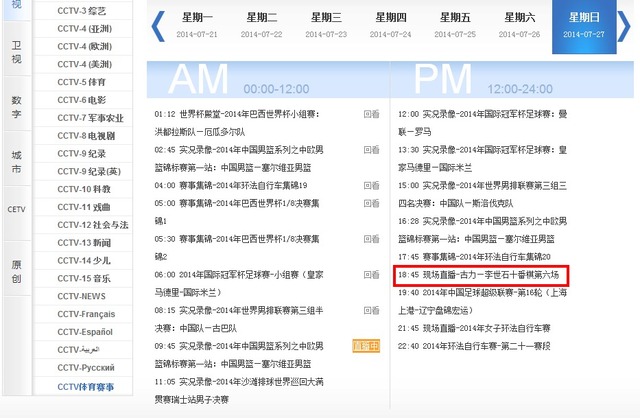This screenshot has height=418, width=640.
Task: Click 回看 for the 04:00 program
Action: point(371,186)
